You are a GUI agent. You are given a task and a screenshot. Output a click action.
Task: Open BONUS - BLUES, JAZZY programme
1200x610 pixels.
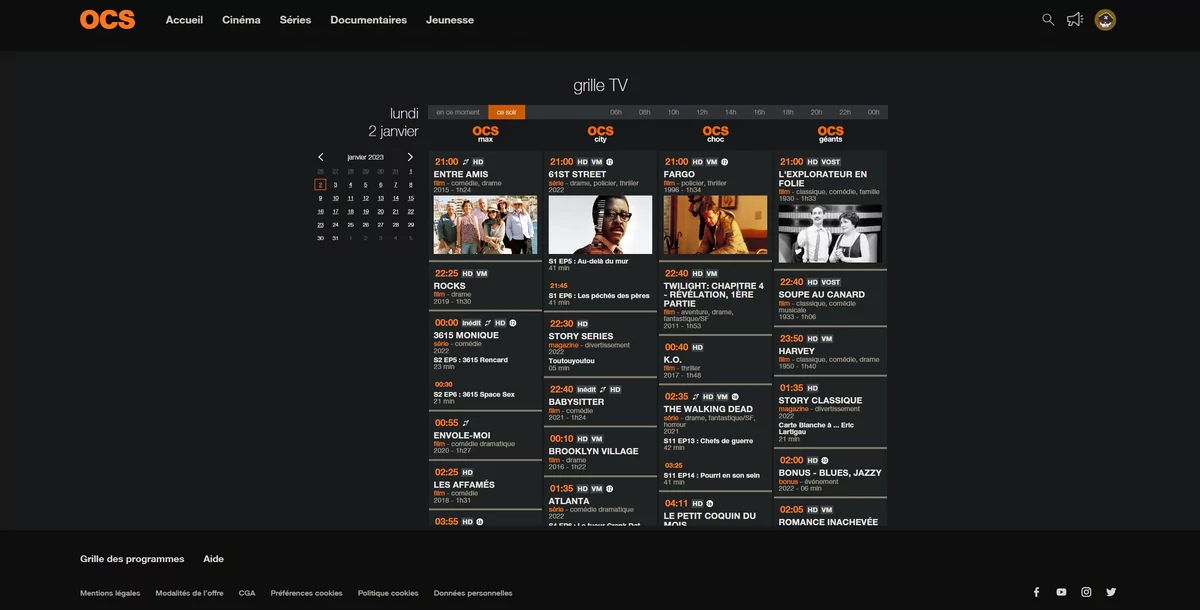pos(830,474)
